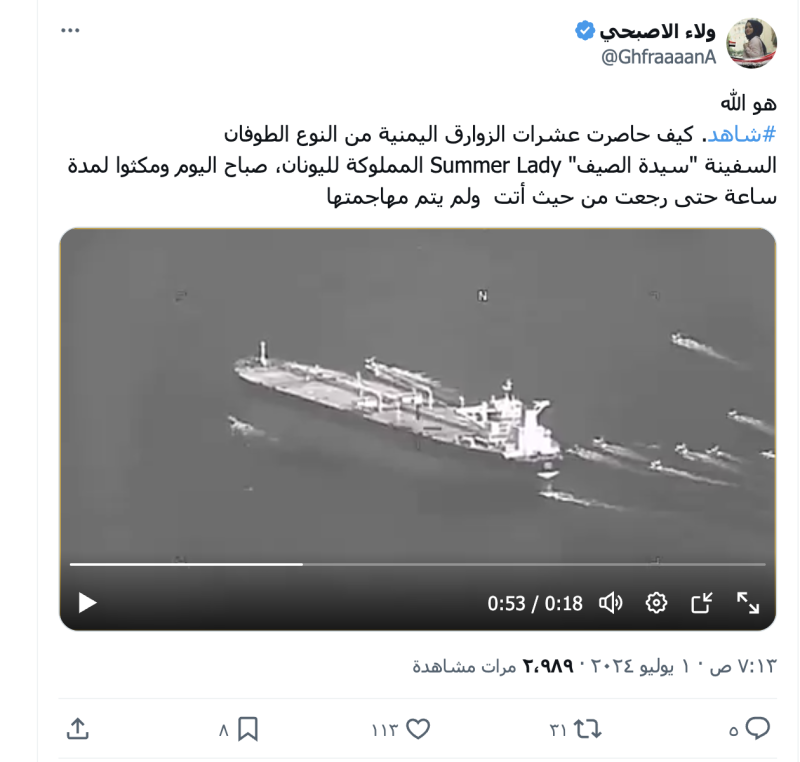The height and width of the screenshot is (762, 800).
Task: Click the ٢،٩٨٩ views count
Action: point(547,666)
